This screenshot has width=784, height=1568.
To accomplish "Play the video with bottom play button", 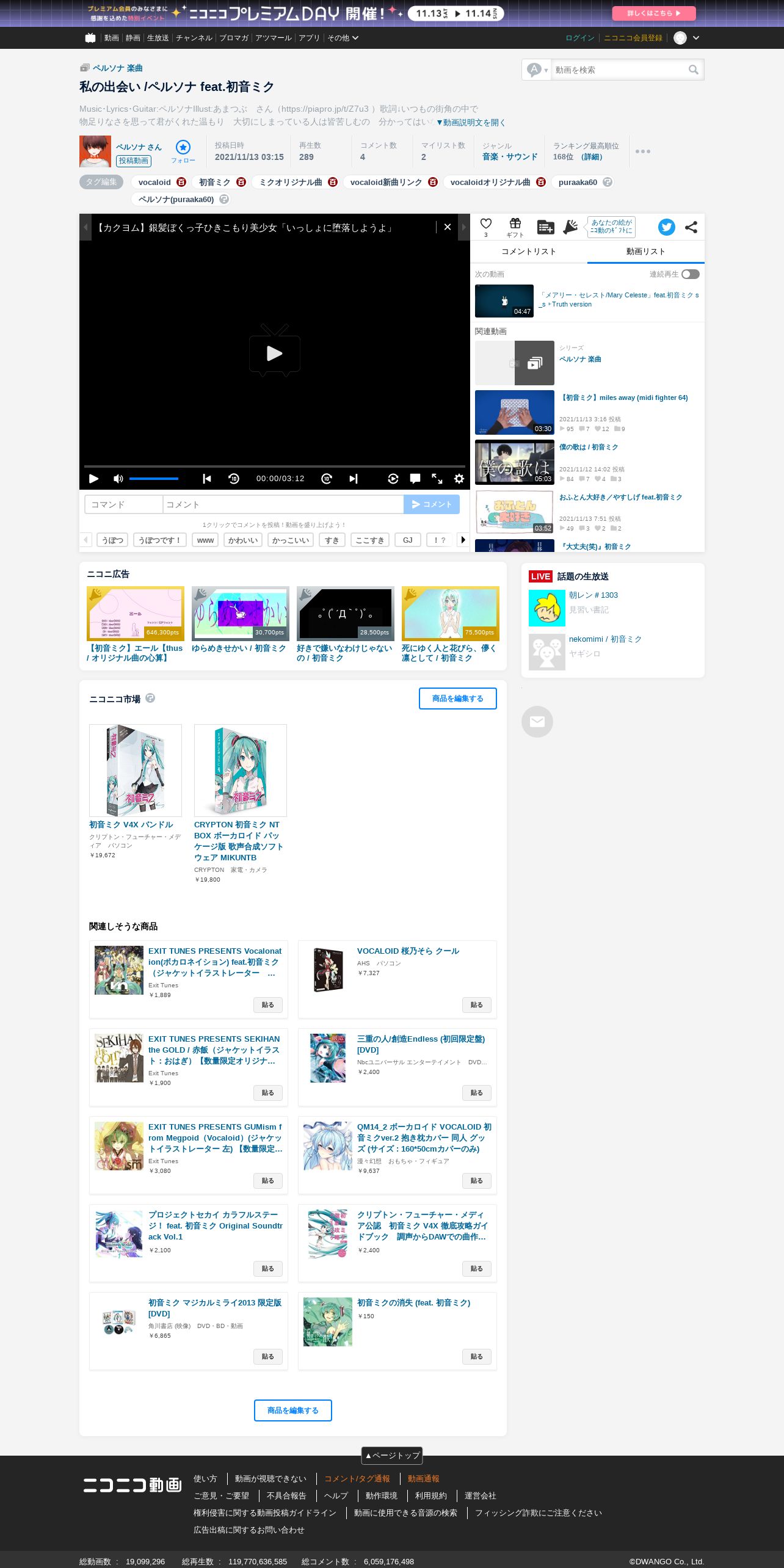I will [x=93, y=479].
